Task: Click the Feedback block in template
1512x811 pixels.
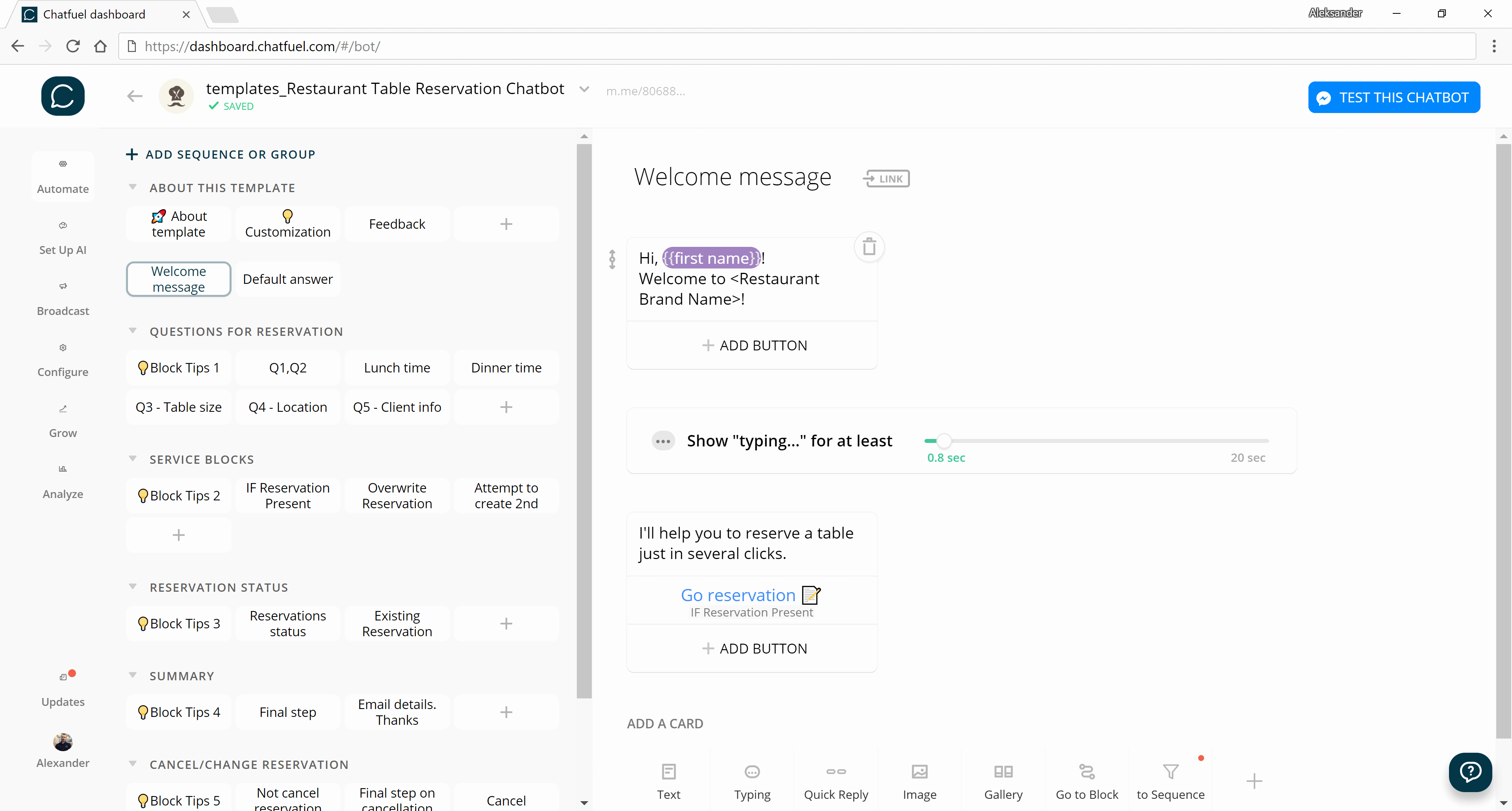Action: pos(397,223)
